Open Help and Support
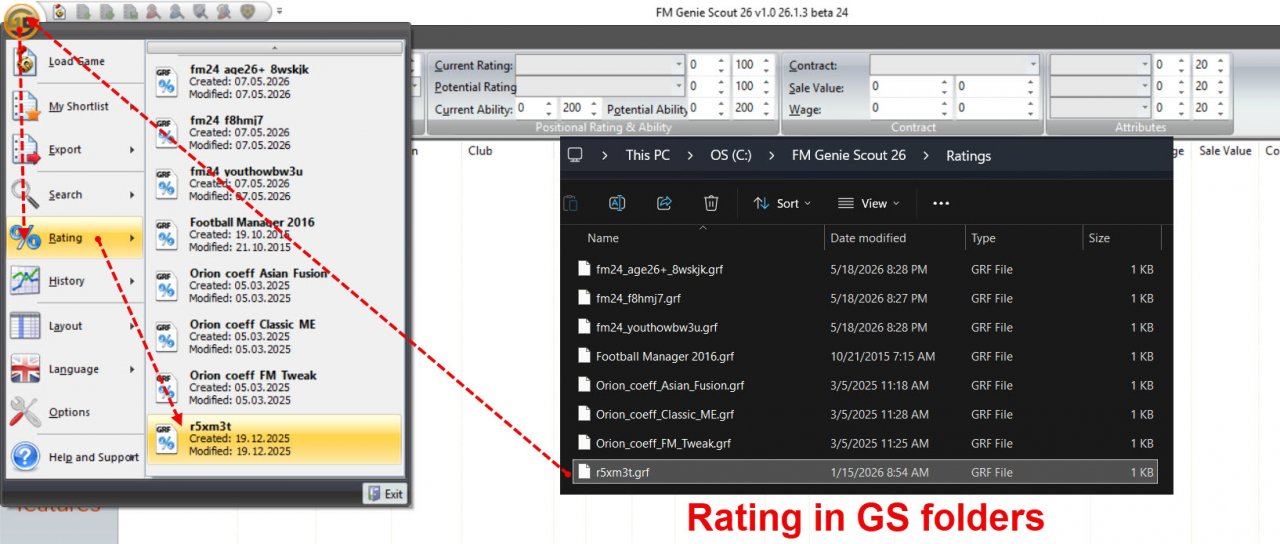Image resolution: width=1280 pixels, height=544 pixels. click(x=75, y=457)
